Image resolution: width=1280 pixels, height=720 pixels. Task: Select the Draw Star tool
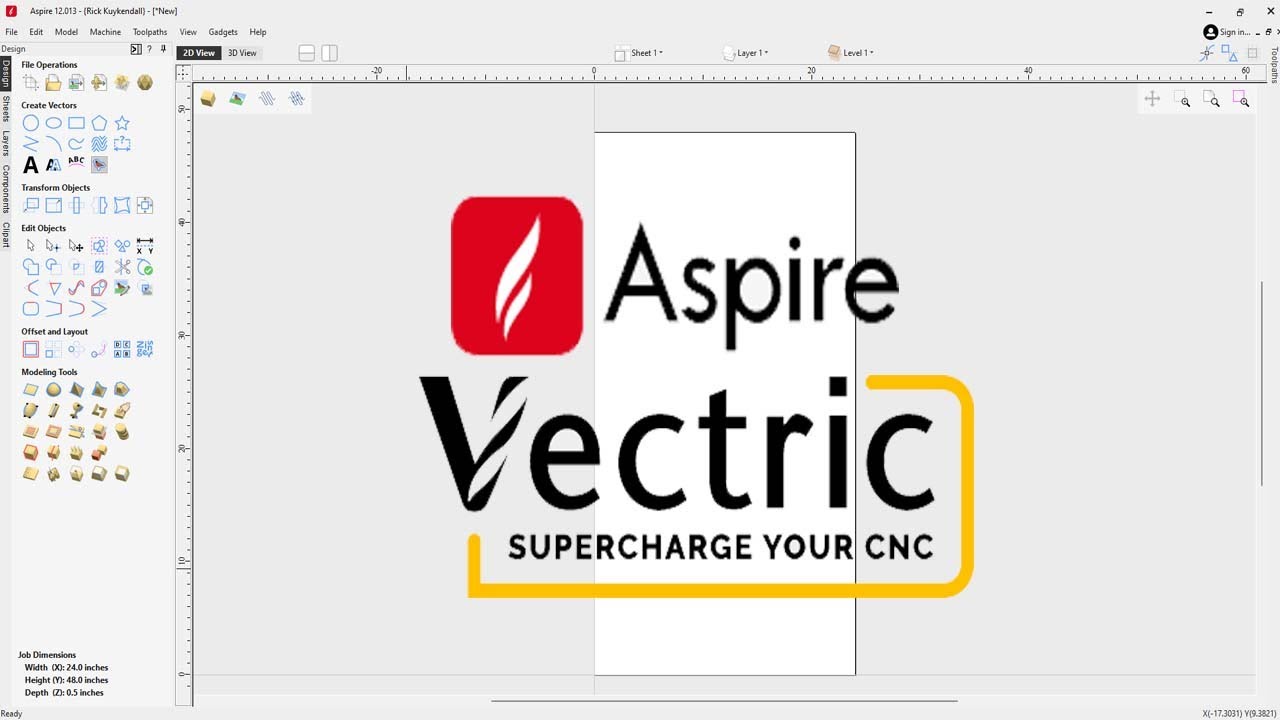click(x=122, y=123)
